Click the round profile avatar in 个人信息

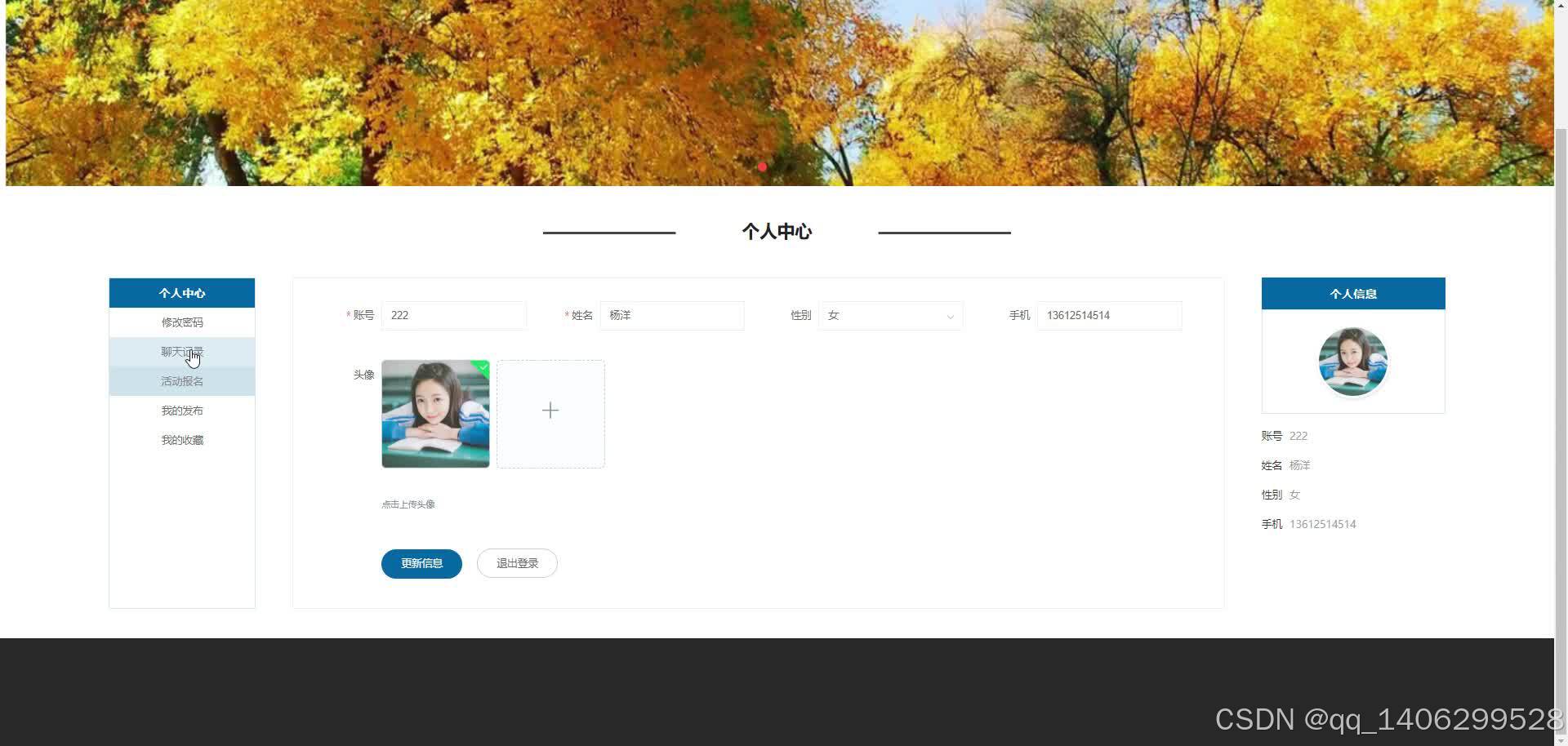pos(1353,362)
